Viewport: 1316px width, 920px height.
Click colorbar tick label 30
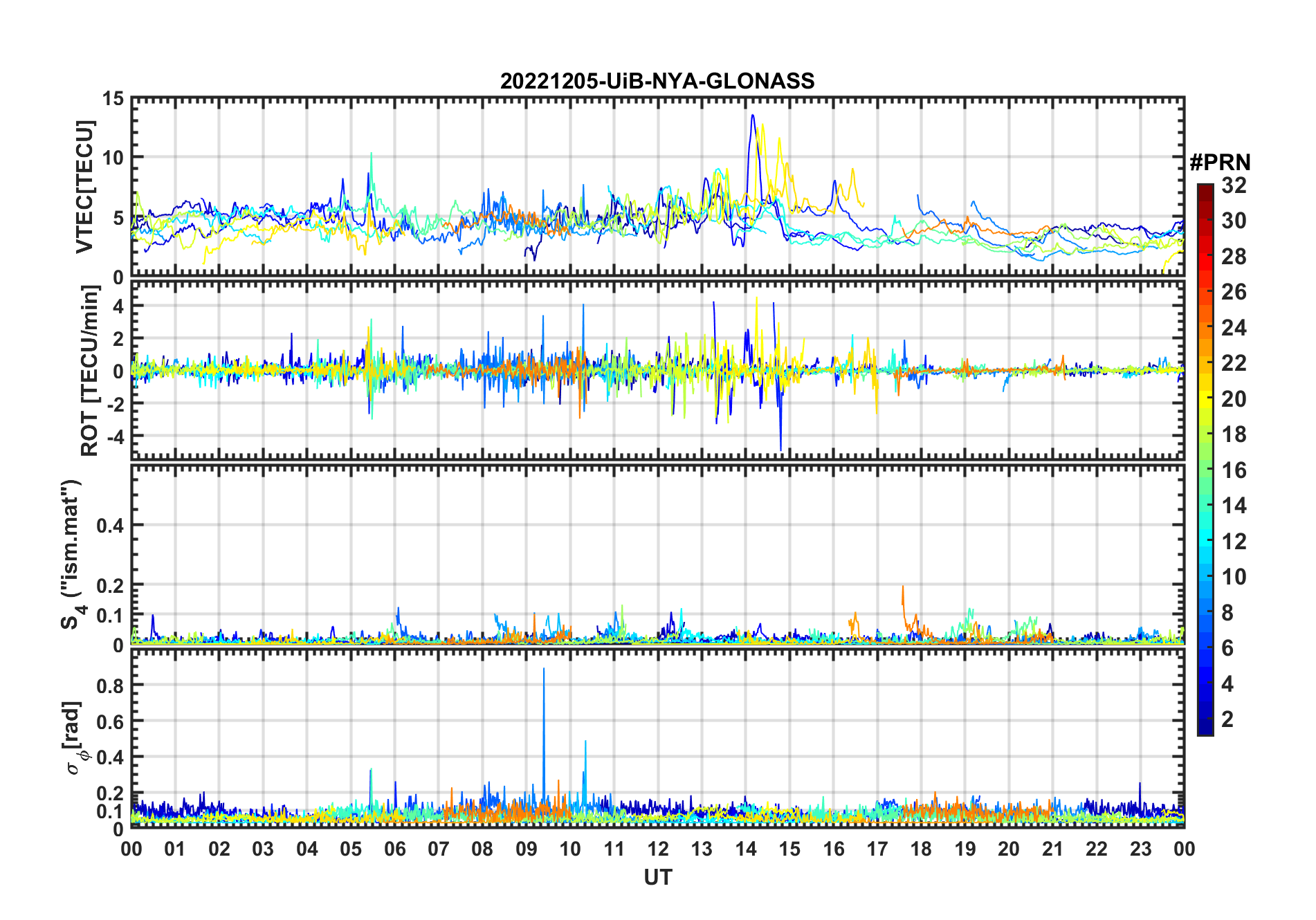coord(1234,221)
